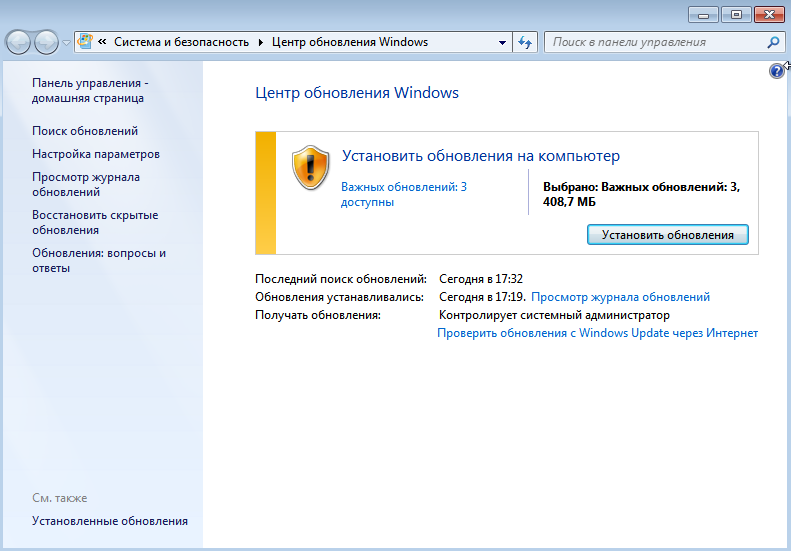791x551 pixels.
Task: Open 'Панель управления - домашняя страница'
Action: click(x=90, y=90)
